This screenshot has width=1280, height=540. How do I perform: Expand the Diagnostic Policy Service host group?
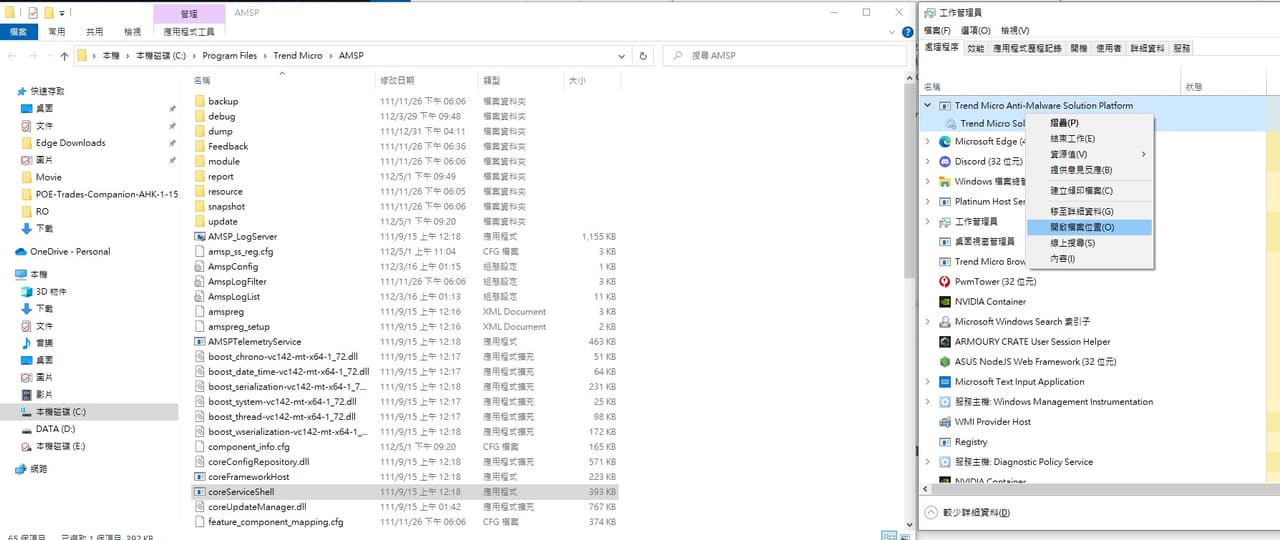928,461
